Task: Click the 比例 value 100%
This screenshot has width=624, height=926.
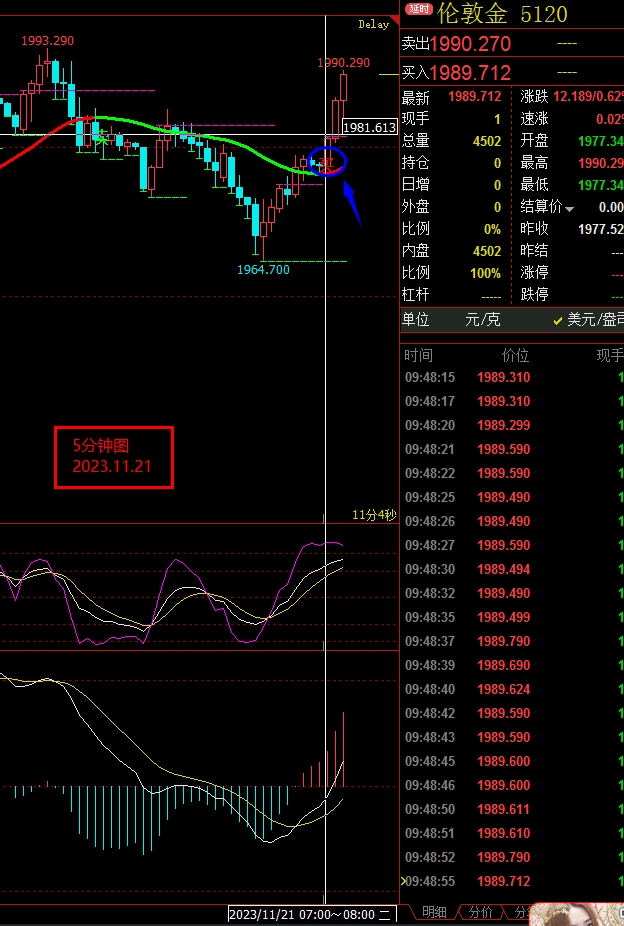Action: click(486, 273)
